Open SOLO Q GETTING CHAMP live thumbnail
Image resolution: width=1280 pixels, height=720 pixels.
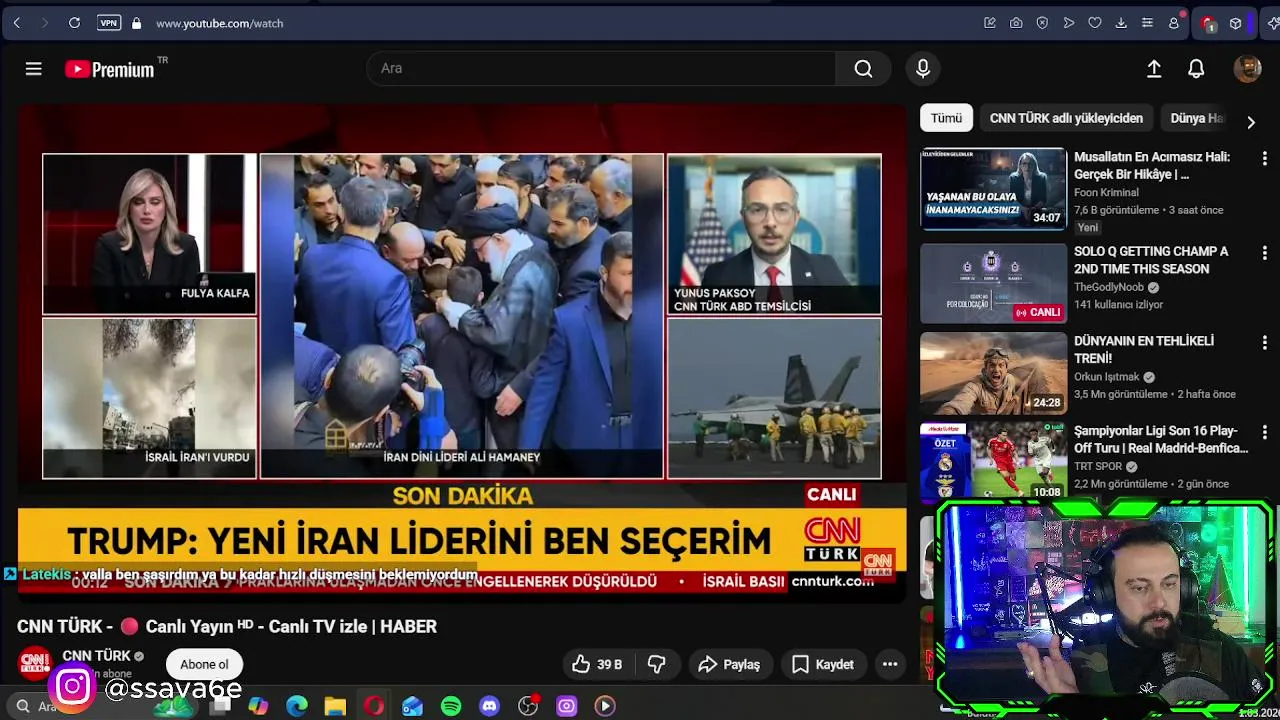coord(993,283)
